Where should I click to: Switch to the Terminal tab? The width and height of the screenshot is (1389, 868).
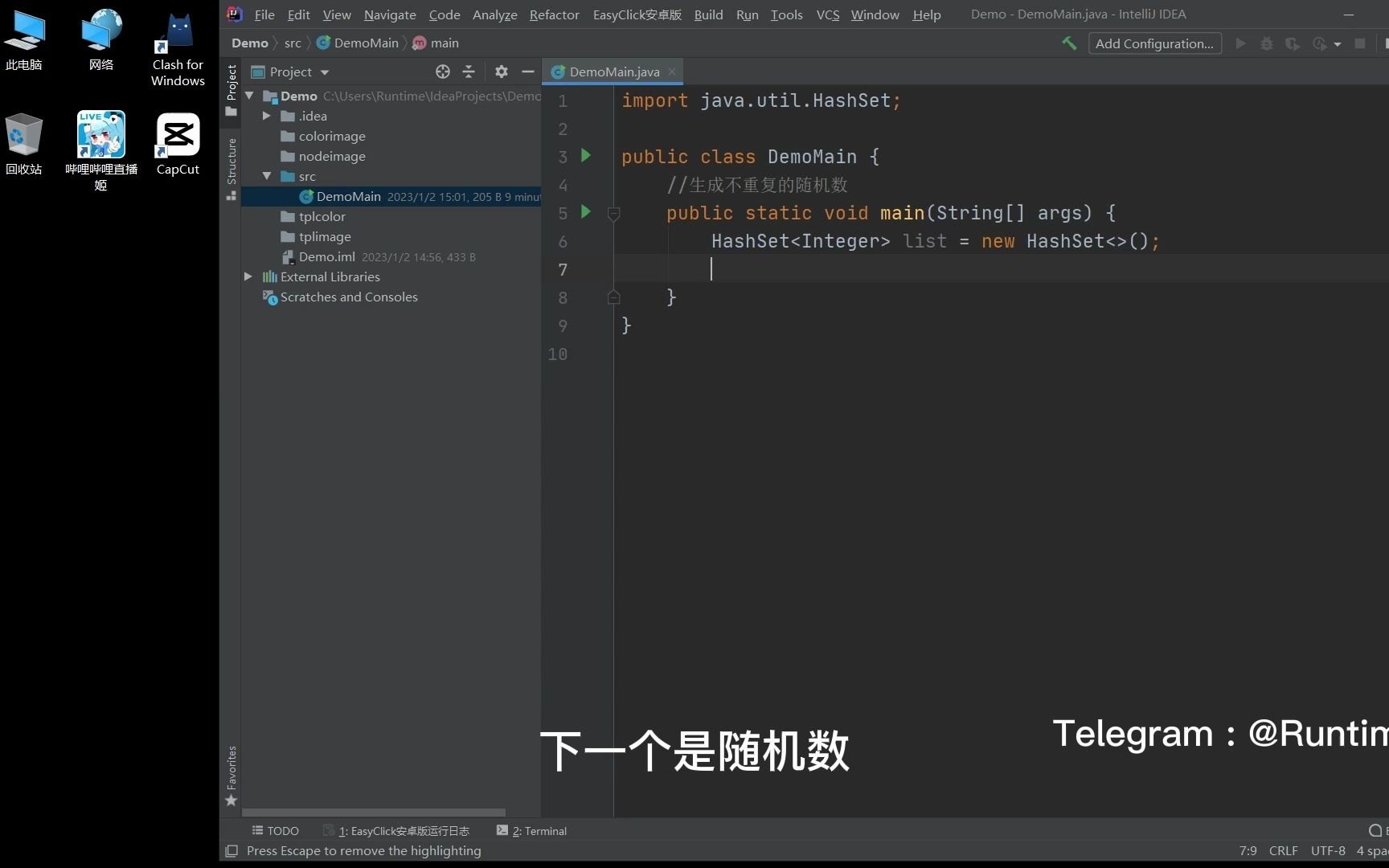[x=538, y=830]
